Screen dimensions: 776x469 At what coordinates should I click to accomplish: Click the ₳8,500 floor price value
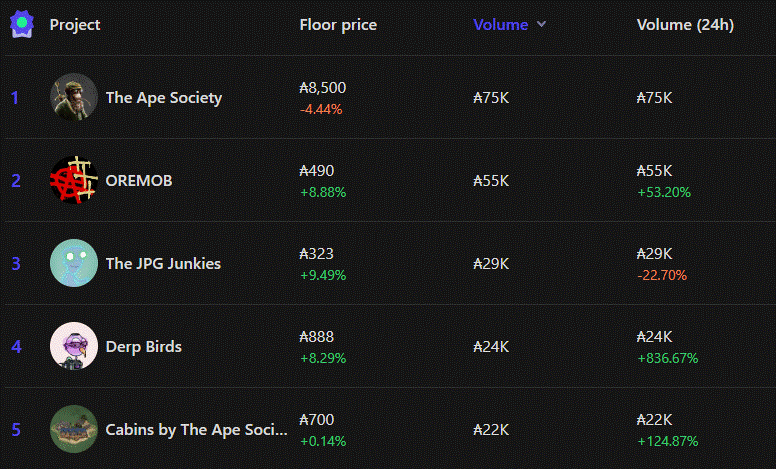(x=323, y=88)
